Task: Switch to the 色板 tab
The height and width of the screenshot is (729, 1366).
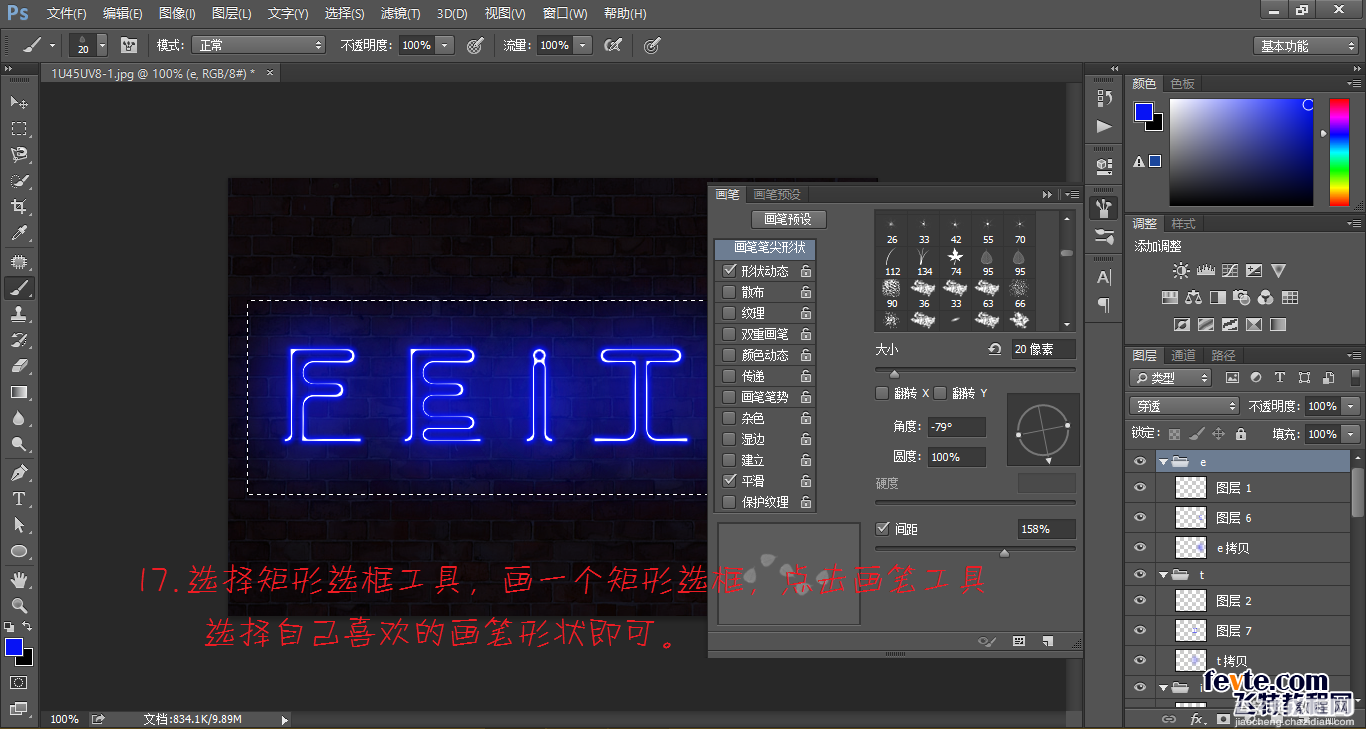Action: coord(1183,84)
